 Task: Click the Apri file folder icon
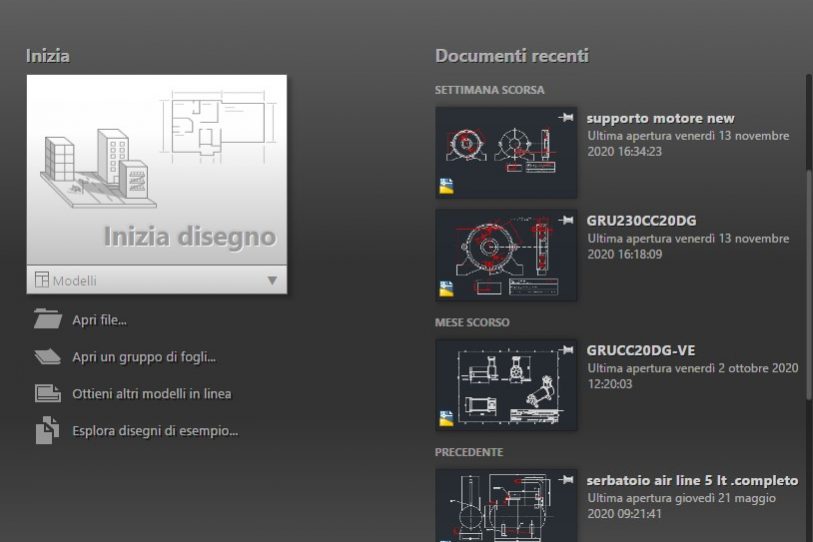47,319
